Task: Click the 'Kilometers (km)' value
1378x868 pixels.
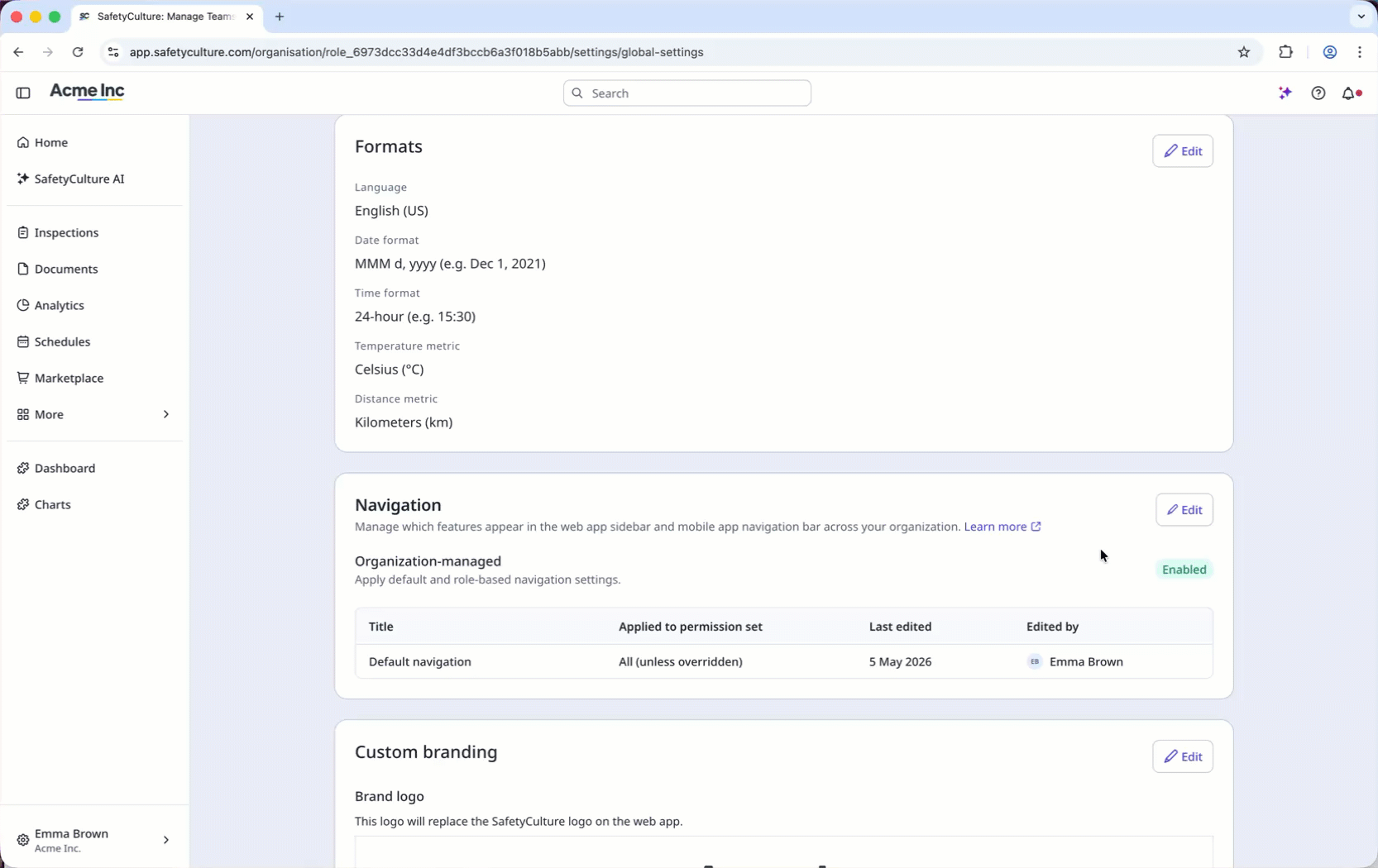Action: click(404, 422)
